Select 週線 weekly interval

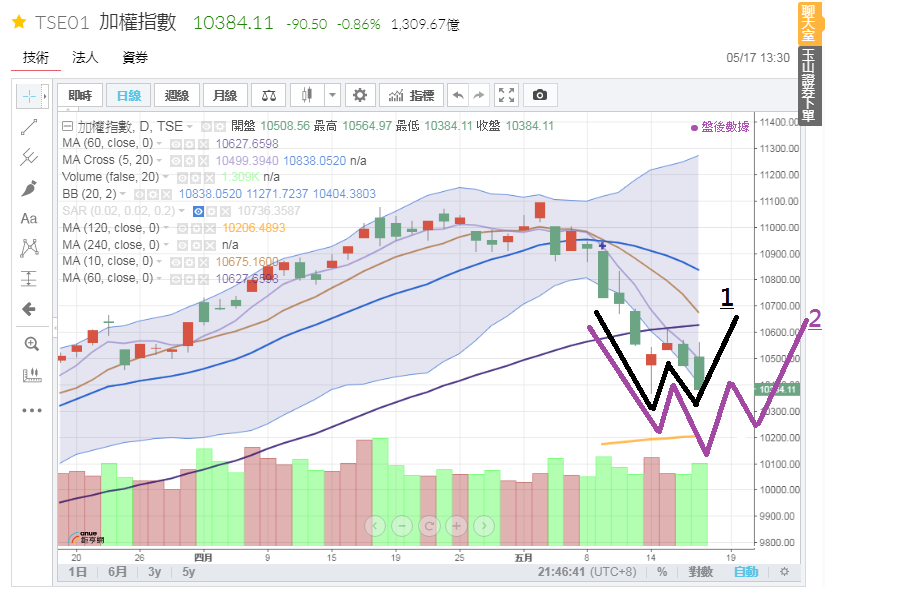coord(177,95)
